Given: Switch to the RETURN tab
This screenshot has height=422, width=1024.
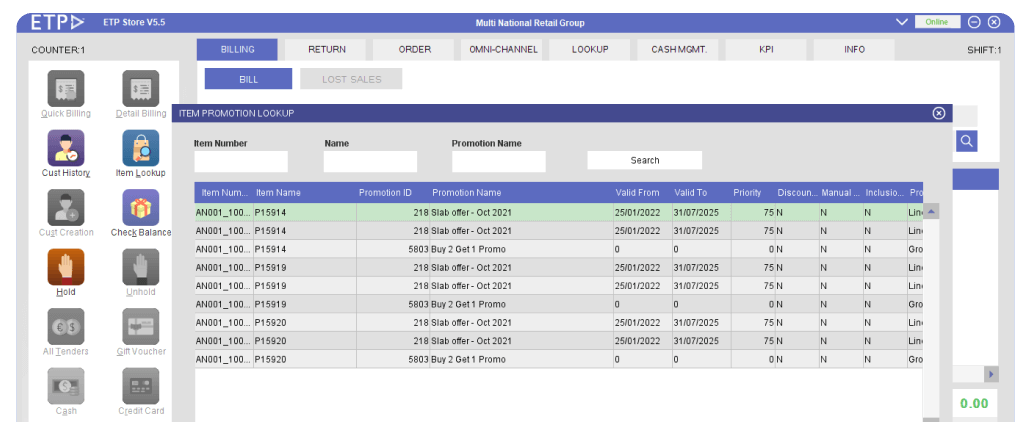Looking at the screenshot, I should [327, 50].
